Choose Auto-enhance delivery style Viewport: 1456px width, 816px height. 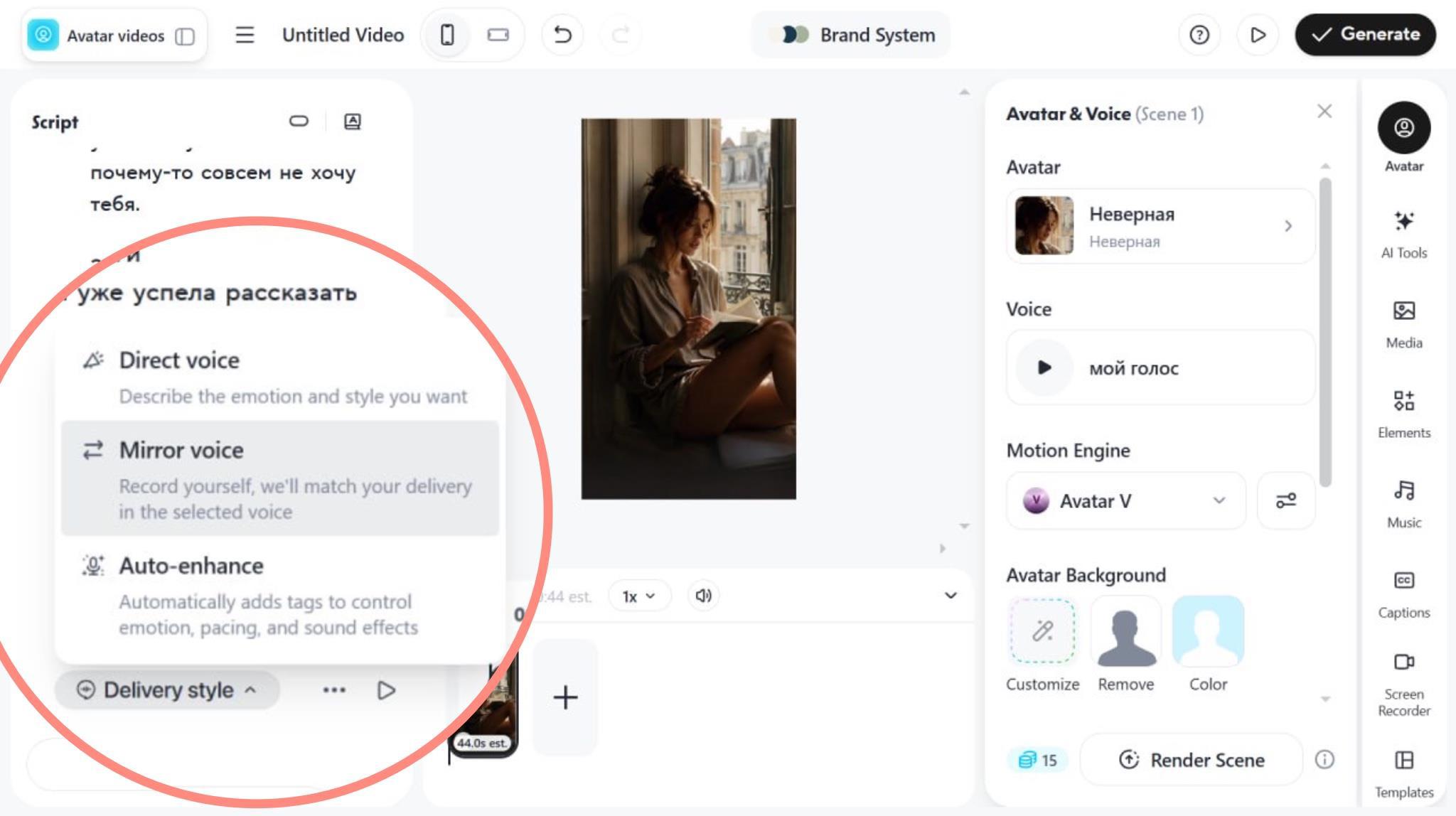click(x=280, y=595)
